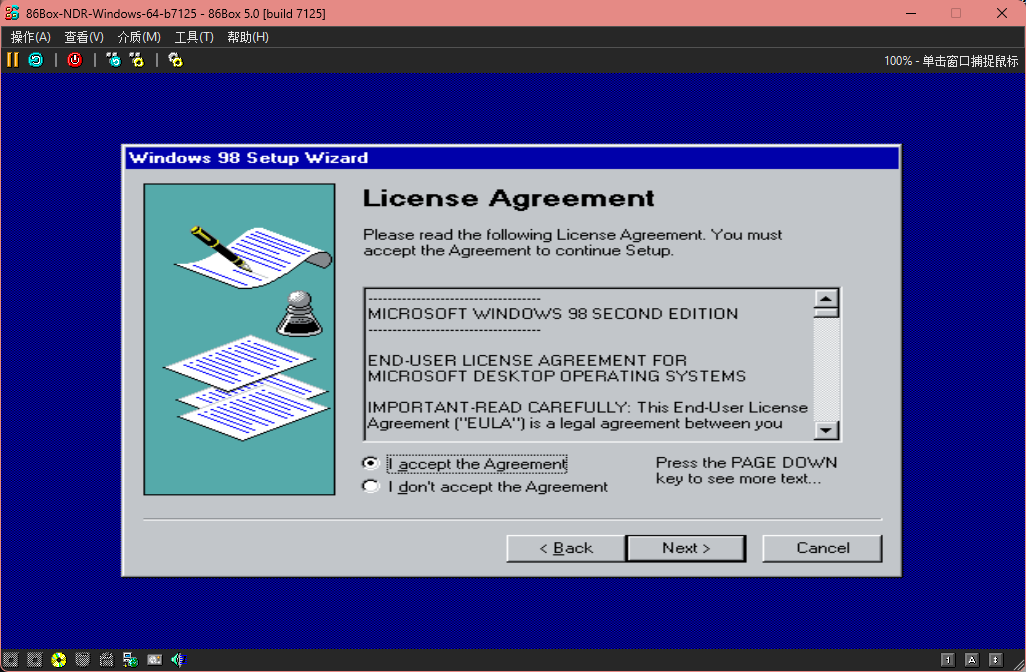Click 'END-USER LICENSE AGREEMENT FOR' text line
Viewport: 1026px width, 672px height.
527,361
